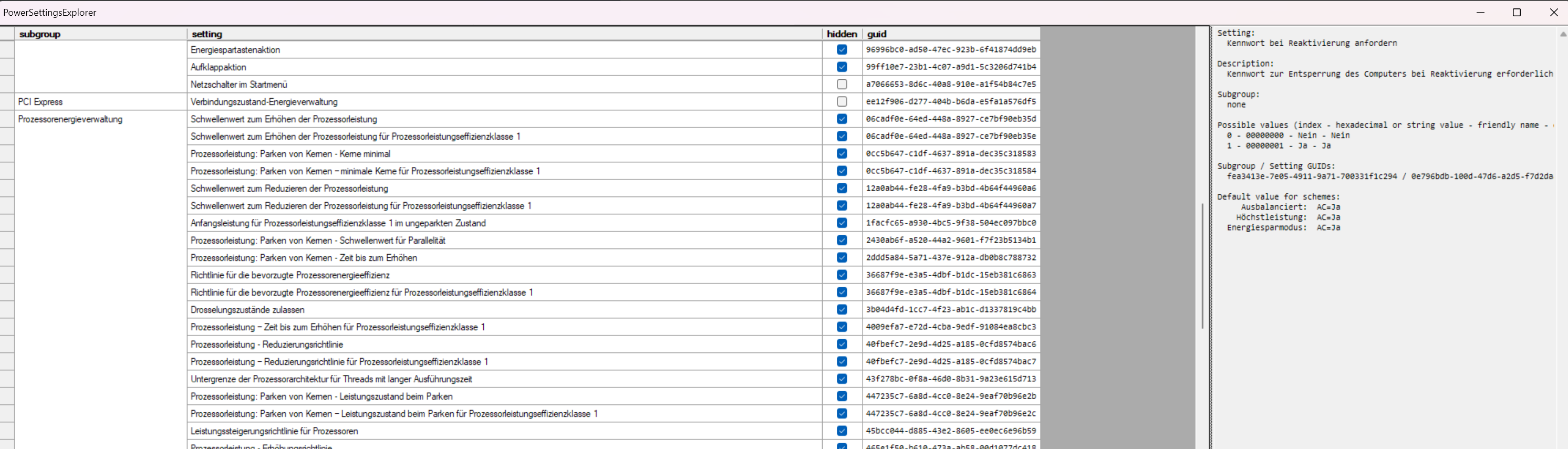Image resolution: width=1568 pixels, height=449 pixels.
Task: Click guid 96996bc0-ad50-47ec-923b-6f41874dd9eb
Action: [x=951, y=49]
